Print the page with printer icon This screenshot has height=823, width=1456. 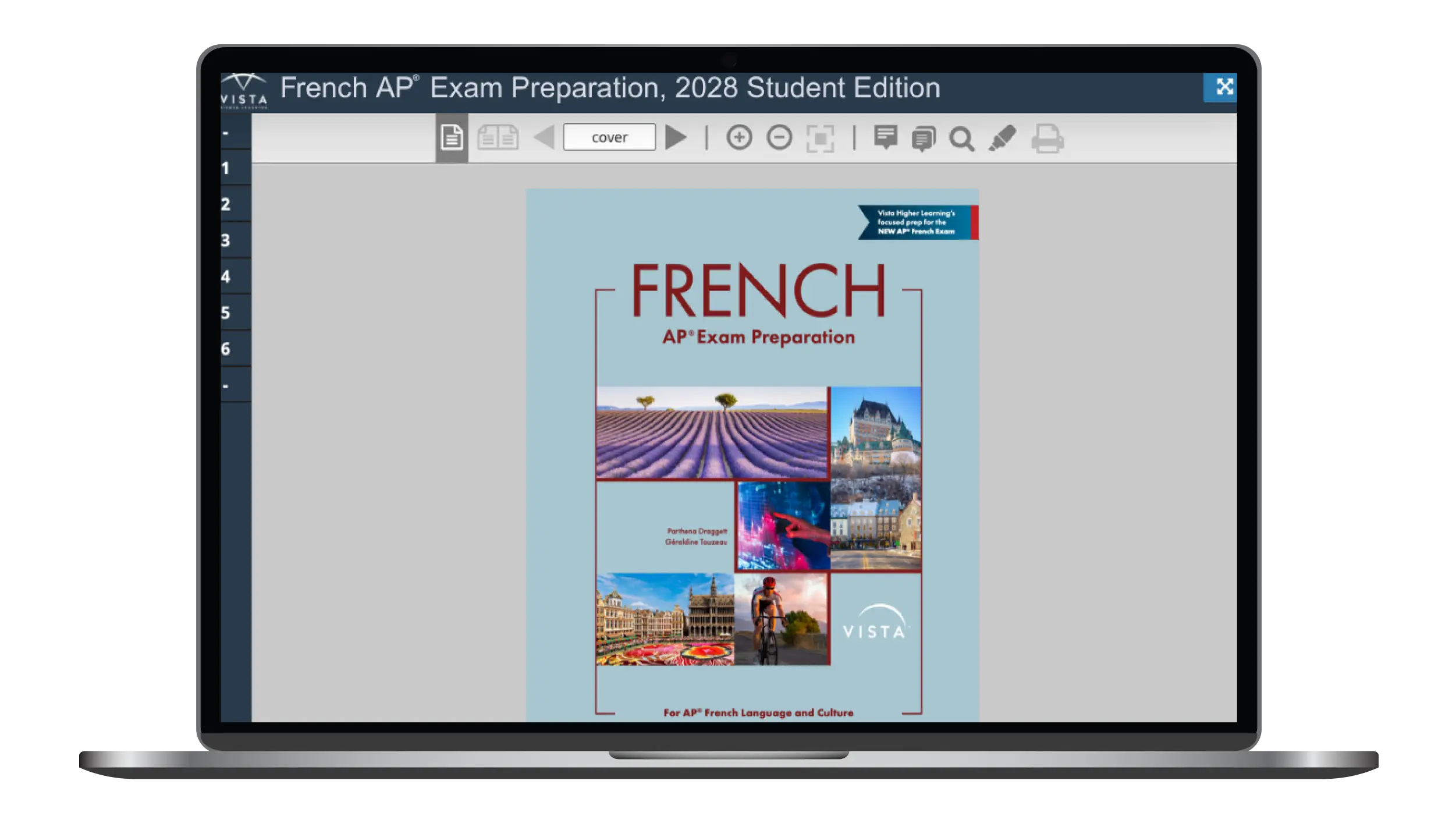pyautogui.click(x=1047, y=139)
